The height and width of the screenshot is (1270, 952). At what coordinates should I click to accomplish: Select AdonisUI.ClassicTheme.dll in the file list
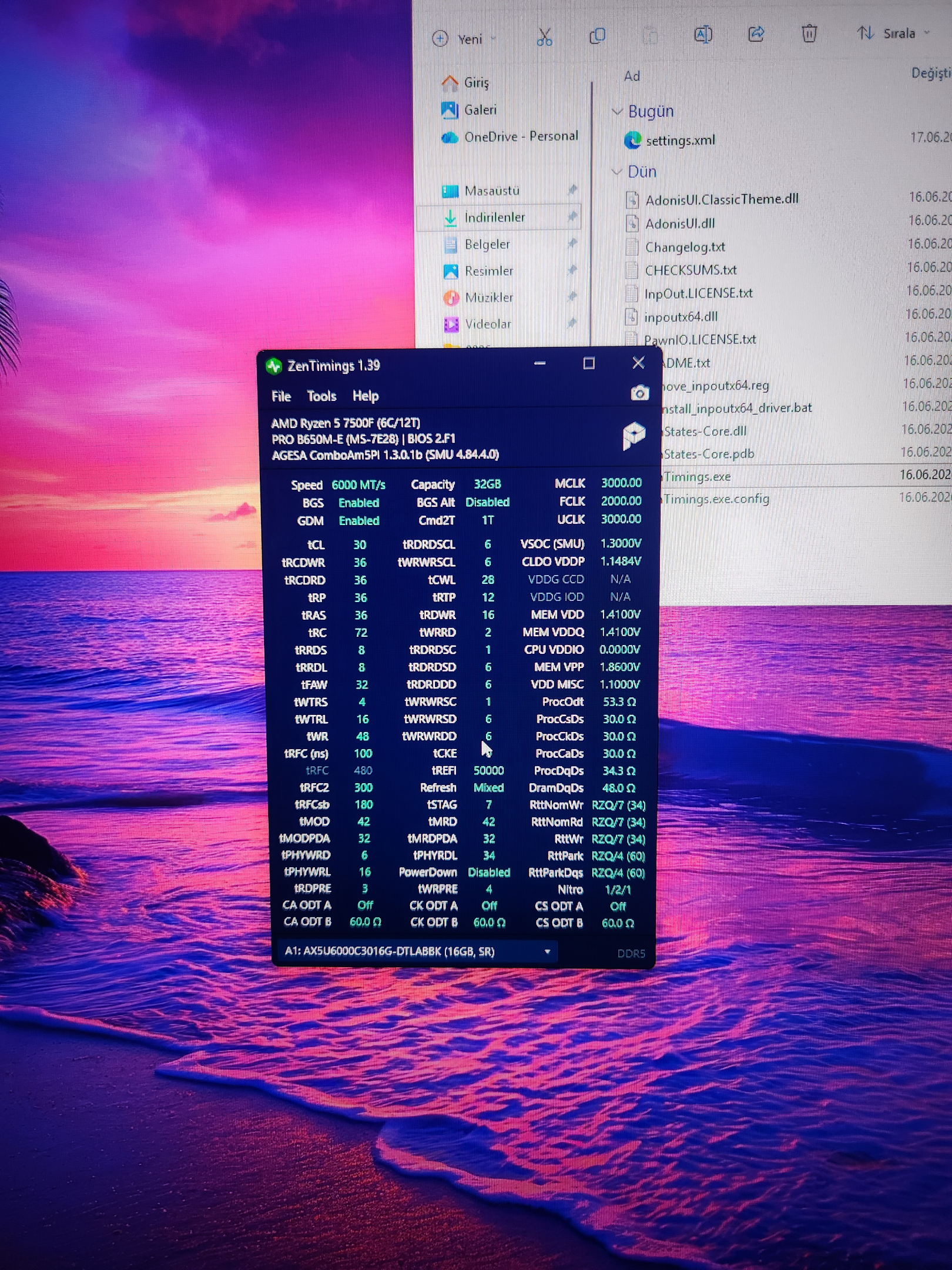[722, 199]
